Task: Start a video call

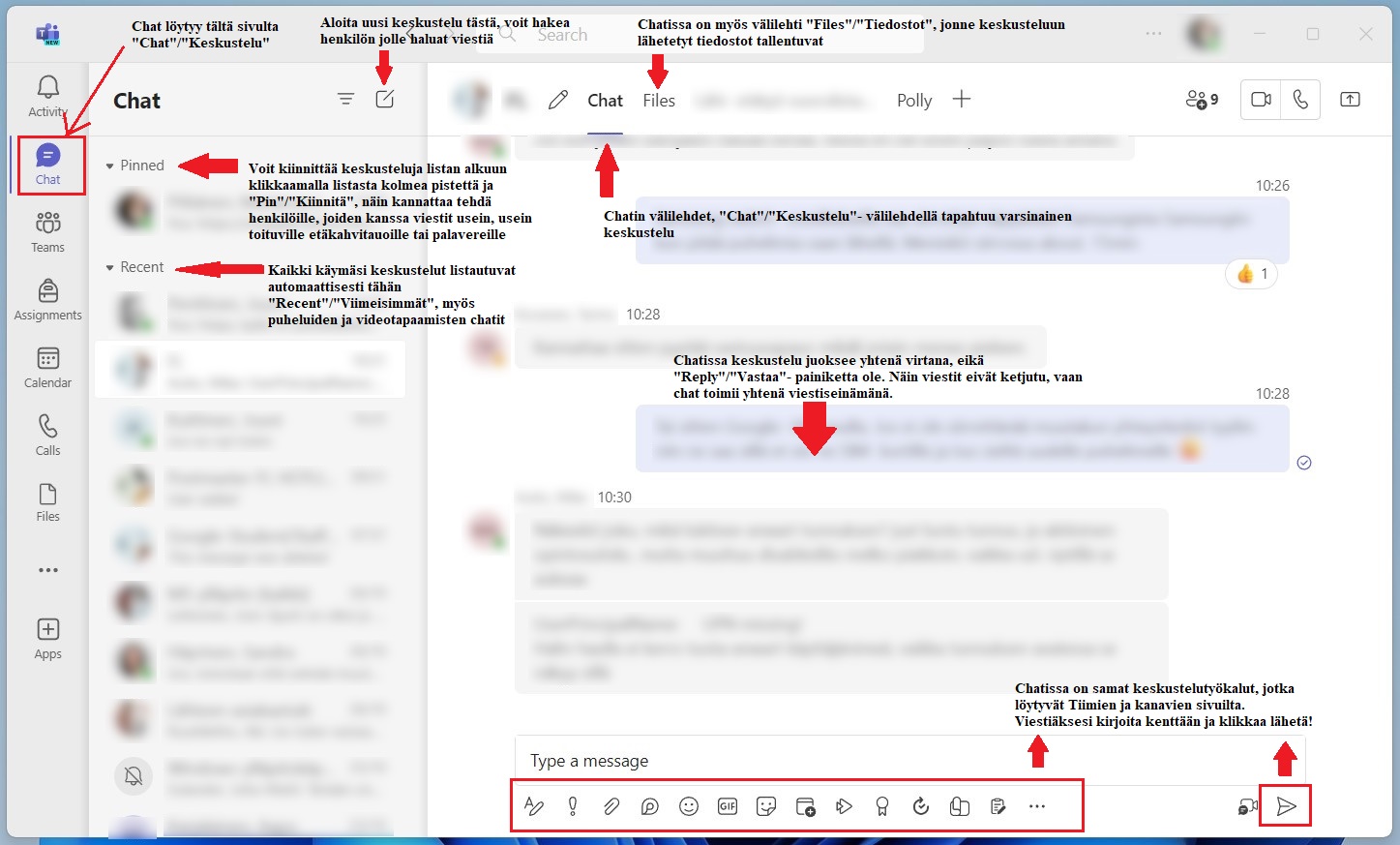Action: [1261, 100]
